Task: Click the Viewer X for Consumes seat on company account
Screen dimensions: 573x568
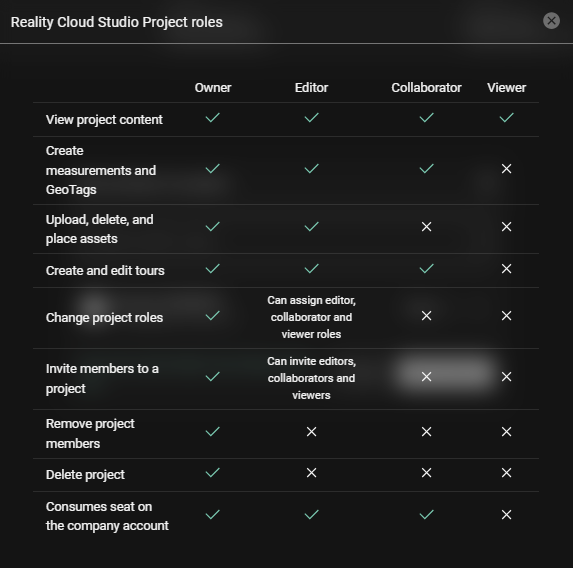Action: pos(506,515)
